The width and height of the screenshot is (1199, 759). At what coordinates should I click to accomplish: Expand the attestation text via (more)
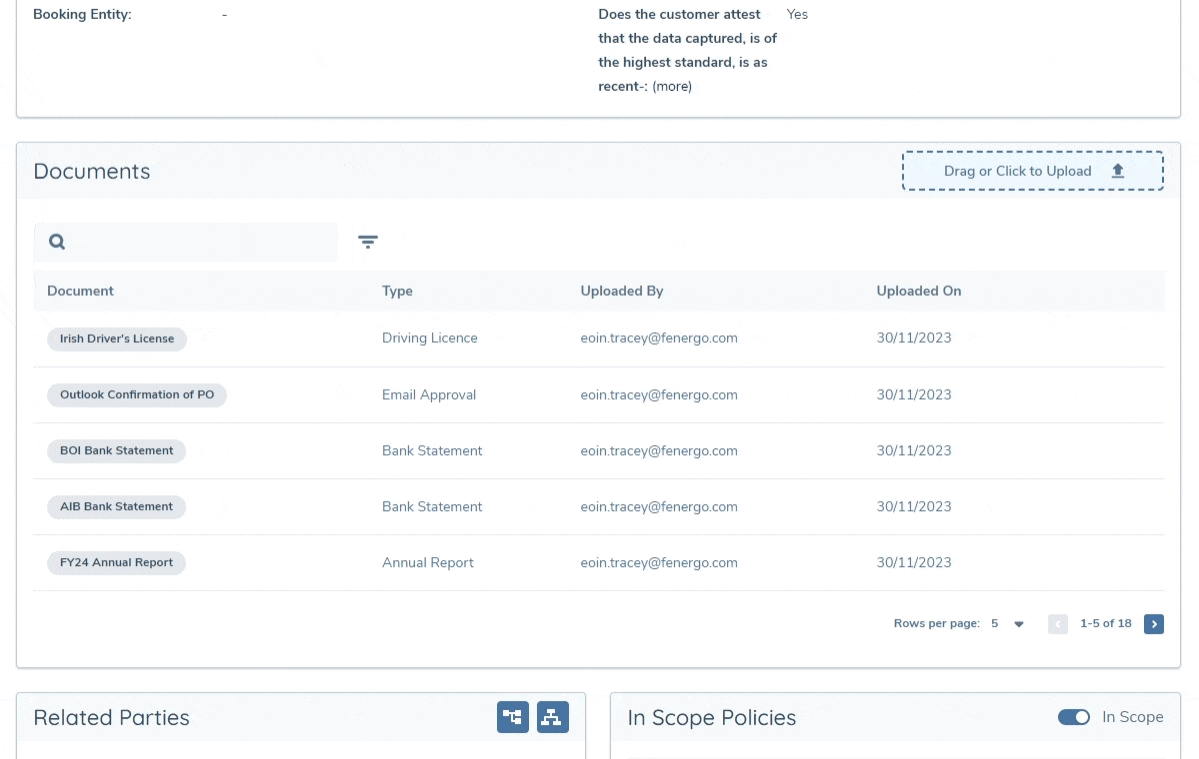[x=671, y=86]
